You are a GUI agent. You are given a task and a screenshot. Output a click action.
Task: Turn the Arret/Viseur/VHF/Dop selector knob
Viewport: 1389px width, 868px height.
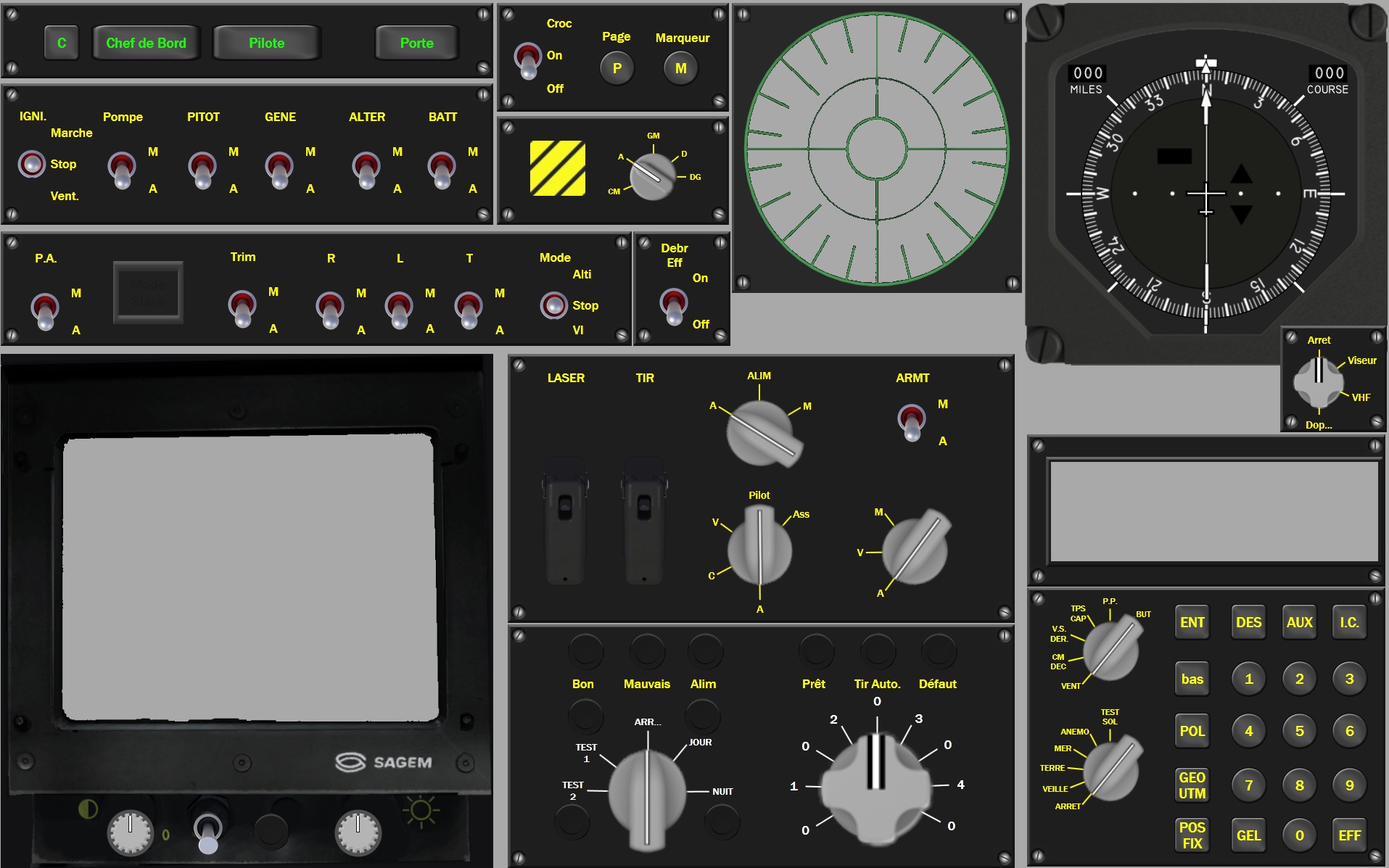(x=1319, y=382)
